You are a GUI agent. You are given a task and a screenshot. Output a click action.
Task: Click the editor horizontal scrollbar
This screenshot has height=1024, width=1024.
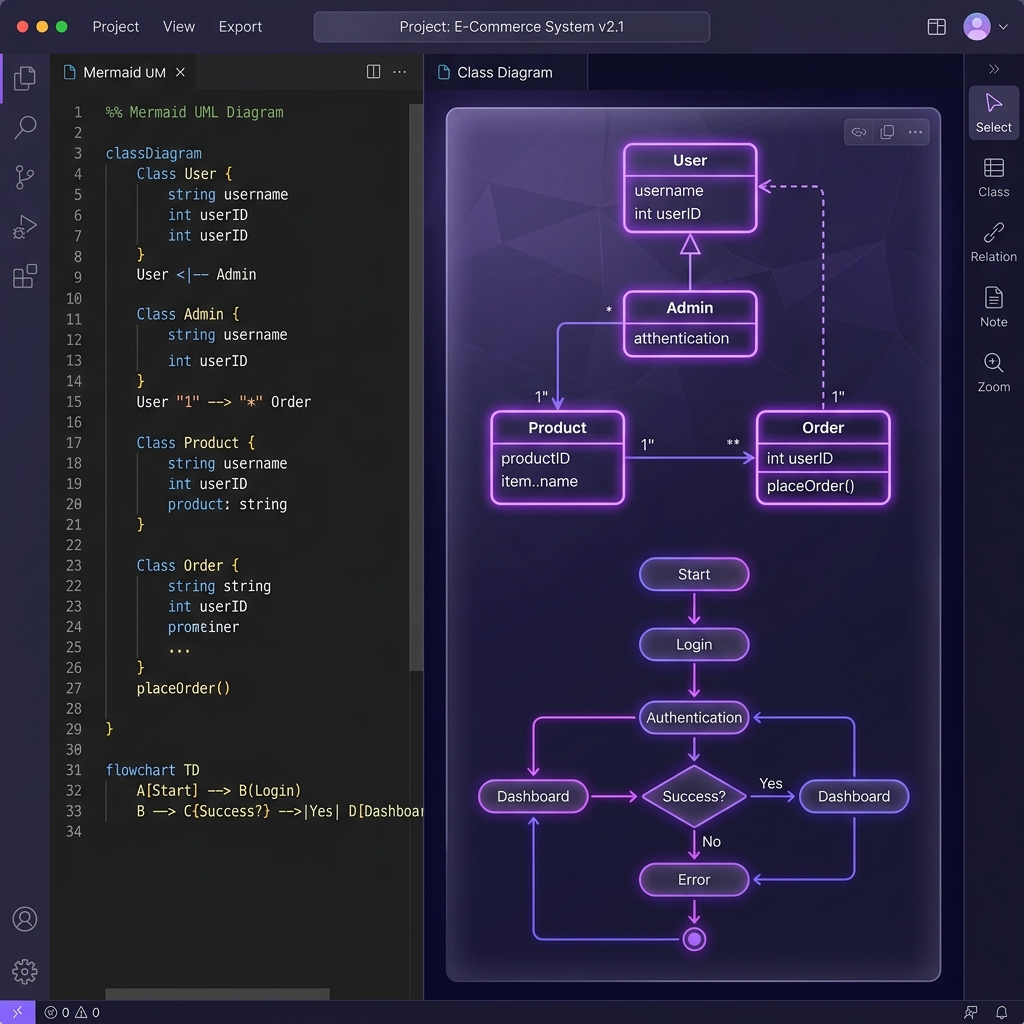tap(217, 994)
